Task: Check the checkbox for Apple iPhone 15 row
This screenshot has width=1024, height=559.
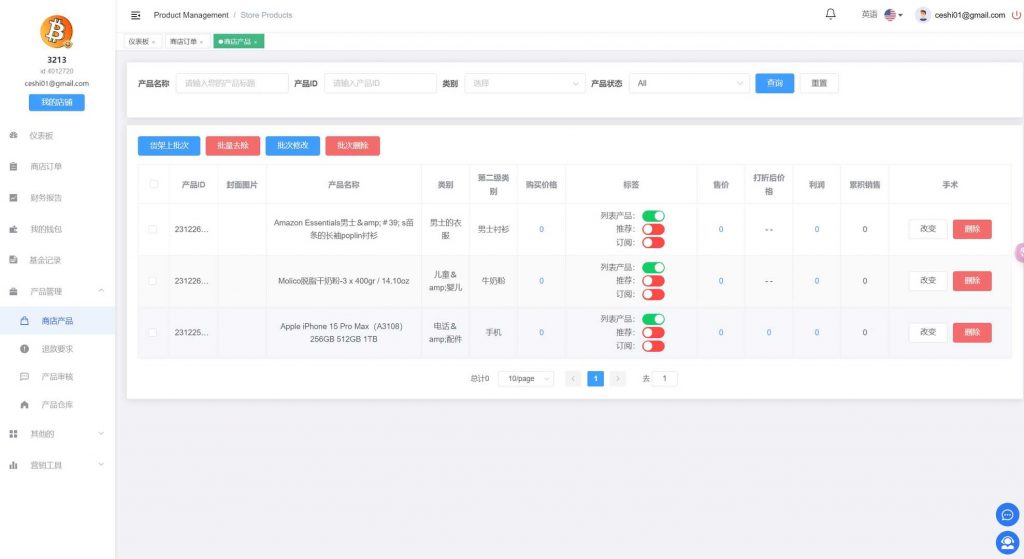Action: [153, 332]
